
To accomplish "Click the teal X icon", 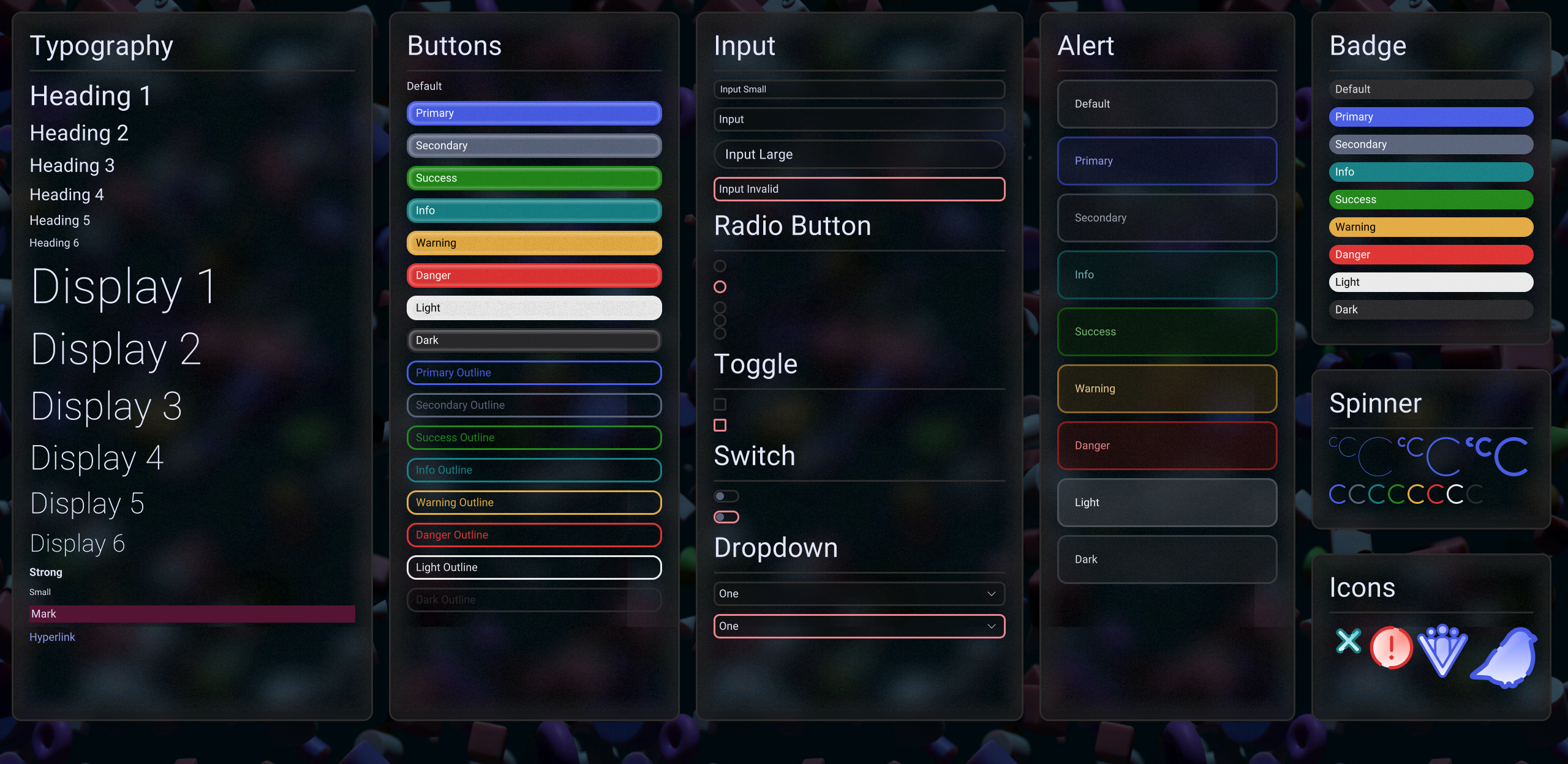I will pyautogui.click(x=1348, y=641).
